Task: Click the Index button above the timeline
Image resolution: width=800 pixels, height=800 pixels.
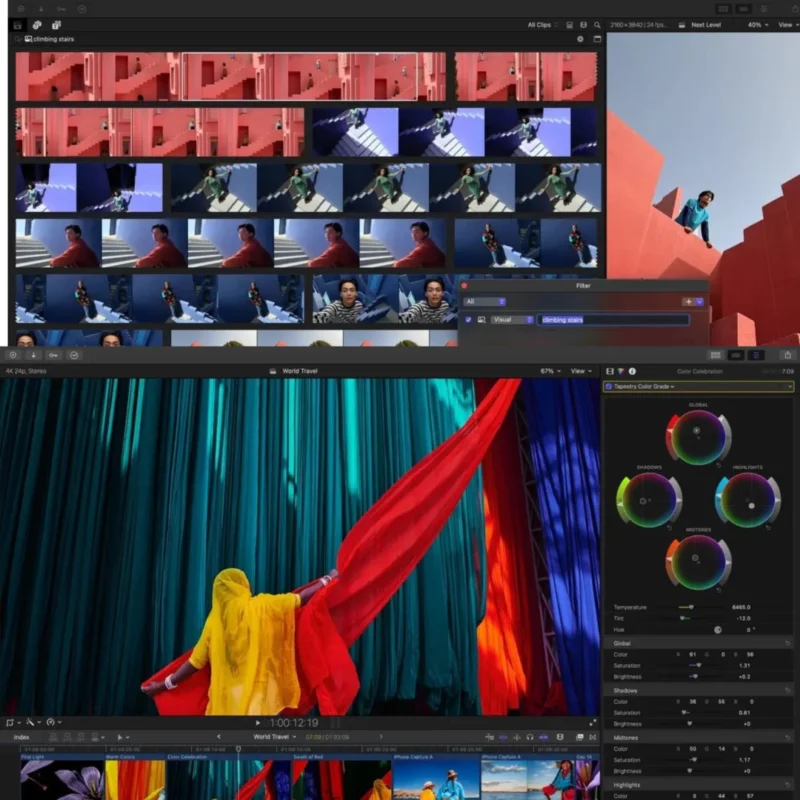Action: point(22,737)
